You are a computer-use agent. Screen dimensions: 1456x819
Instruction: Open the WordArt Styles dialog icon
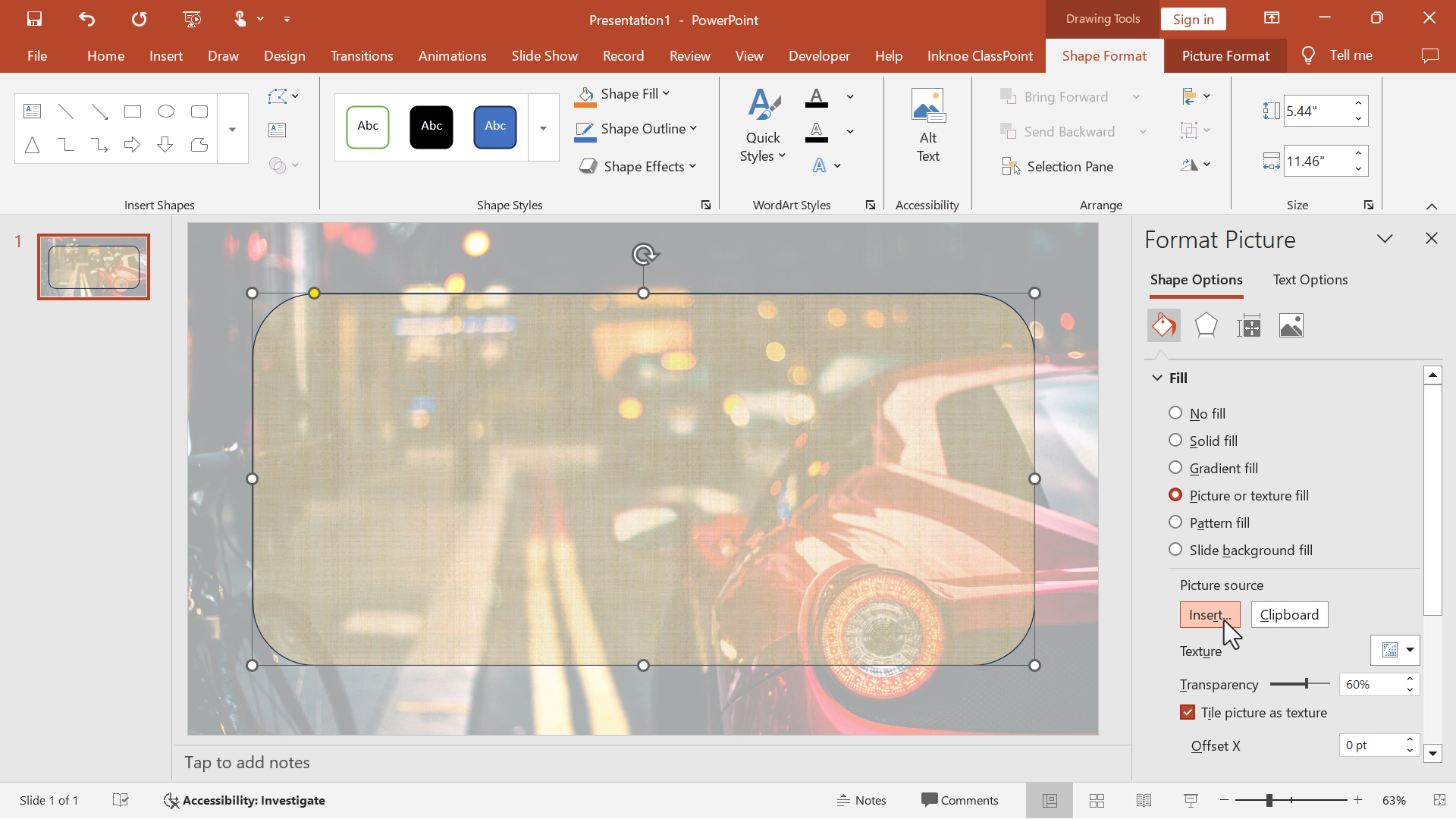[x=869, y=204]
